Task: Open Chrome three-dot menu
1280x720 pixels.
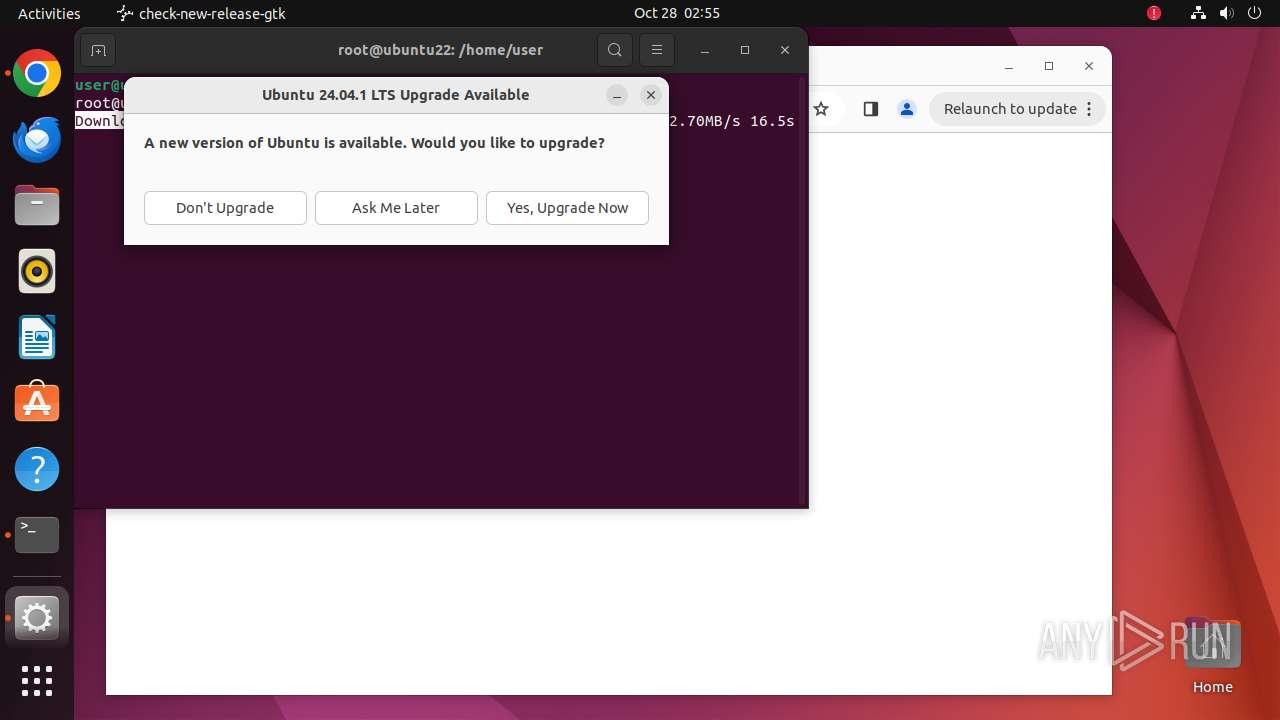Action: pyautogui.click(x=1089, y=109)
